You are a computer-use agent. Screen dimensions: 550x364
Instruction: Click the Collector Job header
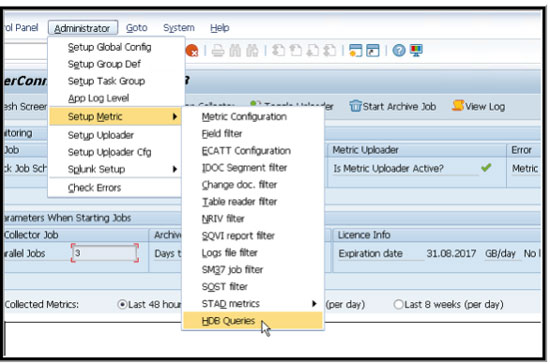tap(31, 235)
